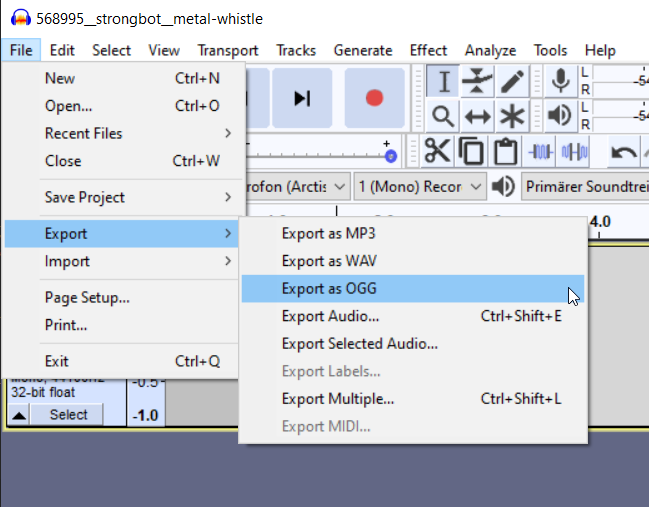
Task: Activate the Zoom magnifier tool
Action: point(444,115)
